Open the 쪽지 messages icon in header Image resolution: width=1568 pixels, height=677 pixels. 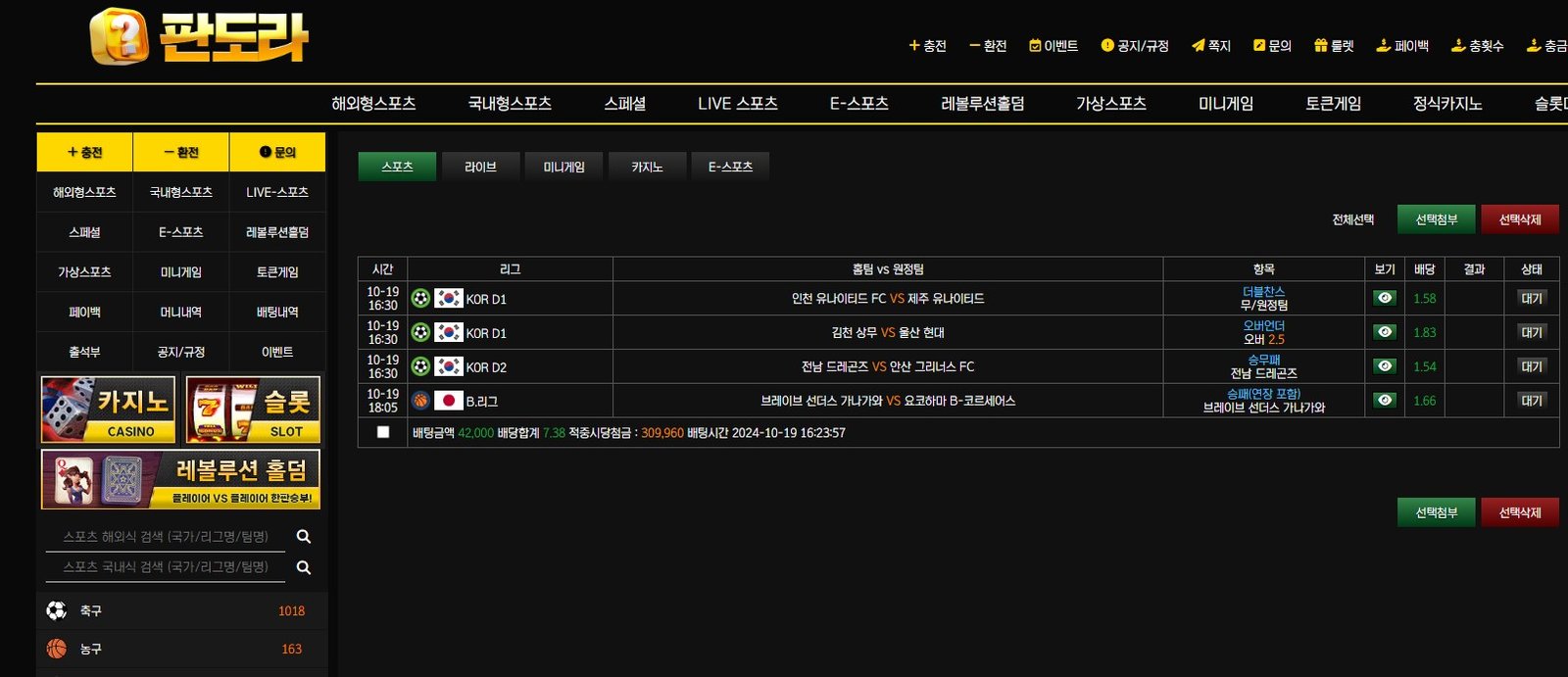1198,45
